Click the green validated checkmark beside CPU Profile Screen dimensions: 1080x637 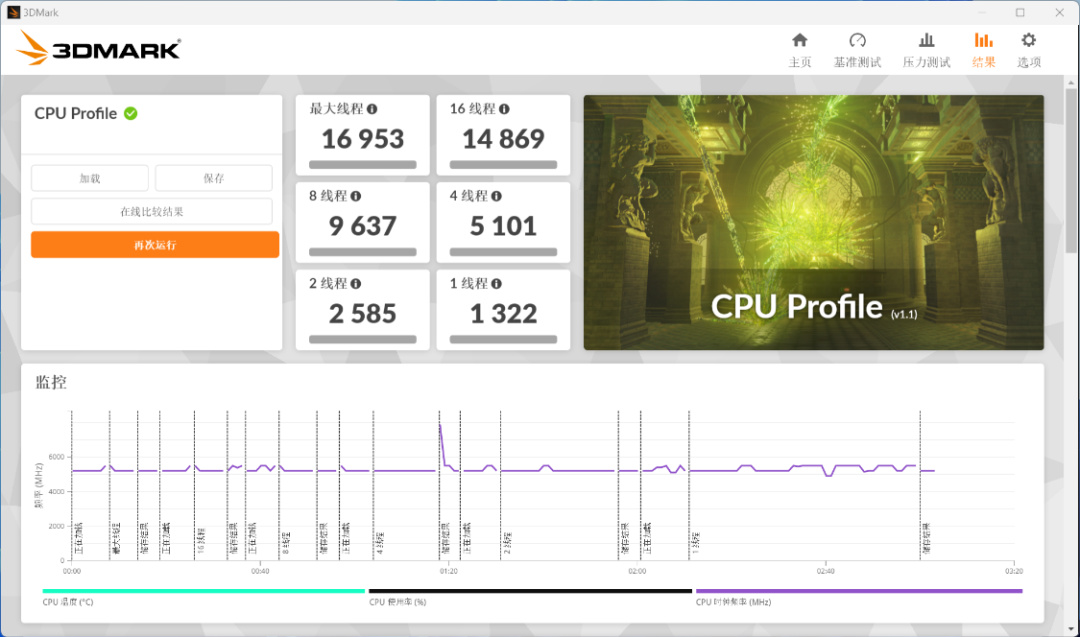tap(131, 114)
